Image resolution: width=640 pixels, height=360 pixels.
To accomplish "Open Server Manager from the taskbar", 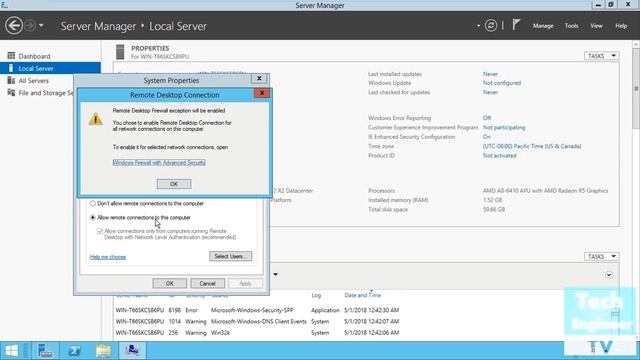I will [x=45, y=351].
